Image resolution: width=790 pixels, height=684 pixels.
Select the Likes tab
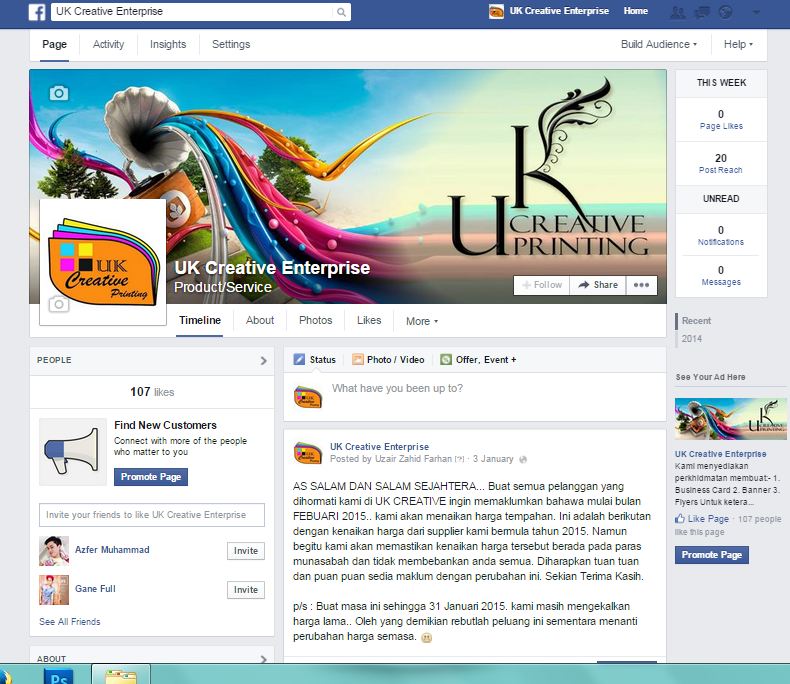tap(369, 320)
